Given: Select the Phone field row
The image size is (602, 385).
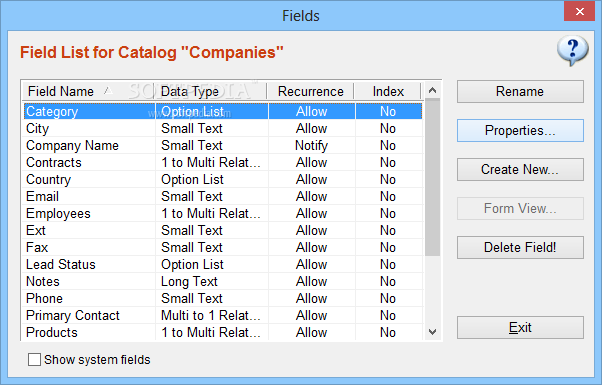Looking at the screenshot, I should point(223,299).
